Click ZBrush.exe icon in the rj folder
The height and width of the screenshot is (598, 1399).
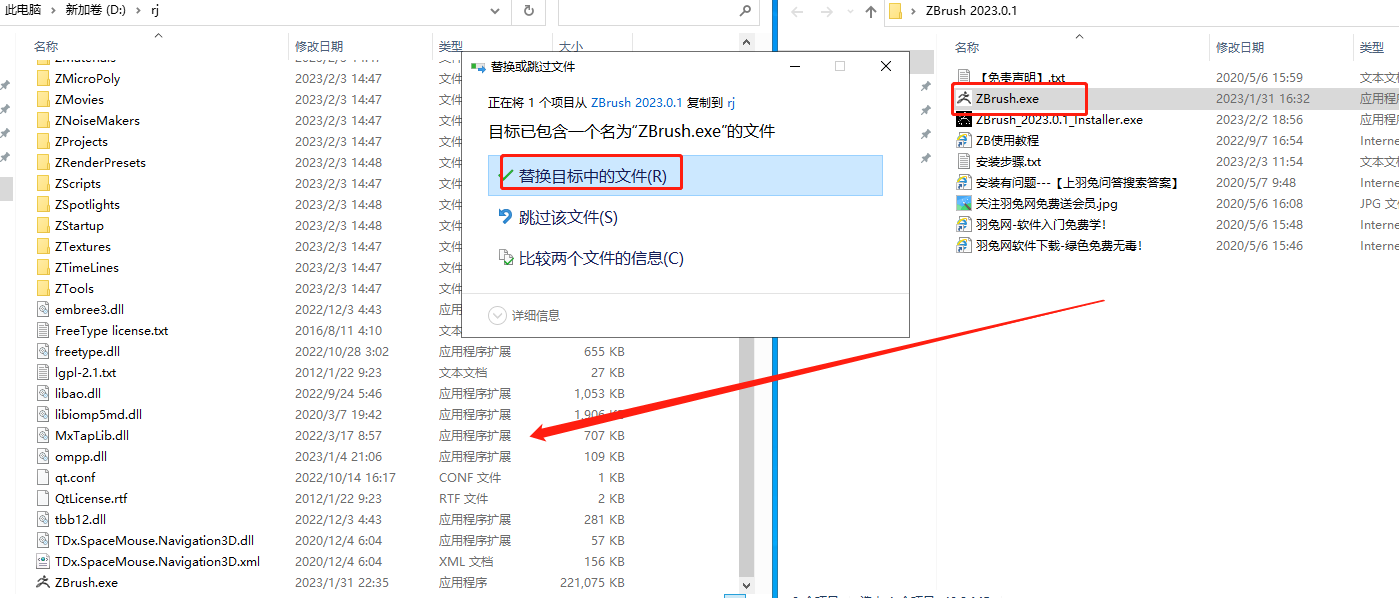(43, 582)
